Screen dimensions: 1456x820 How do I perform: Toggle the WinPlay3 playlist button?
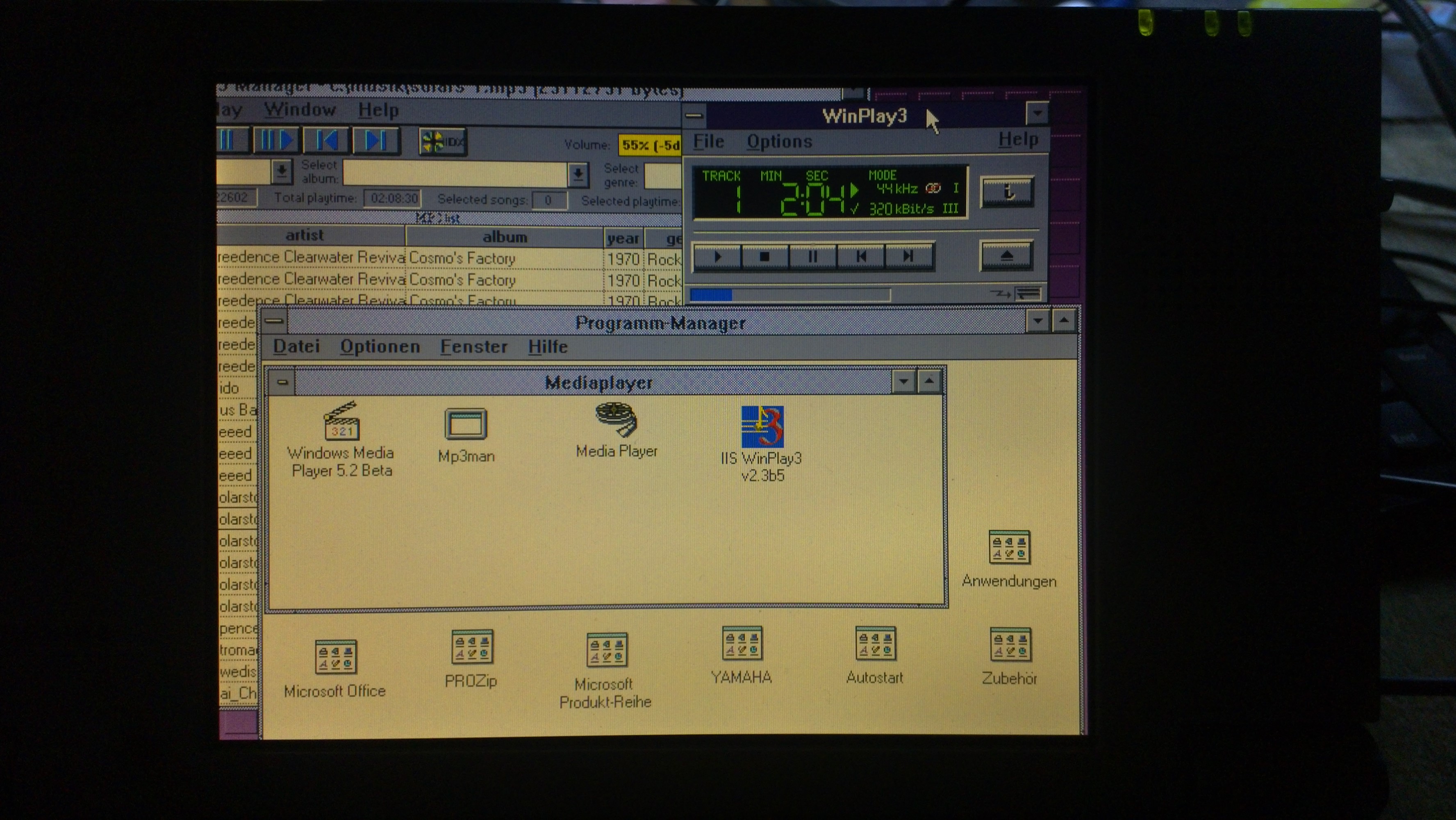click(1028, 294)
